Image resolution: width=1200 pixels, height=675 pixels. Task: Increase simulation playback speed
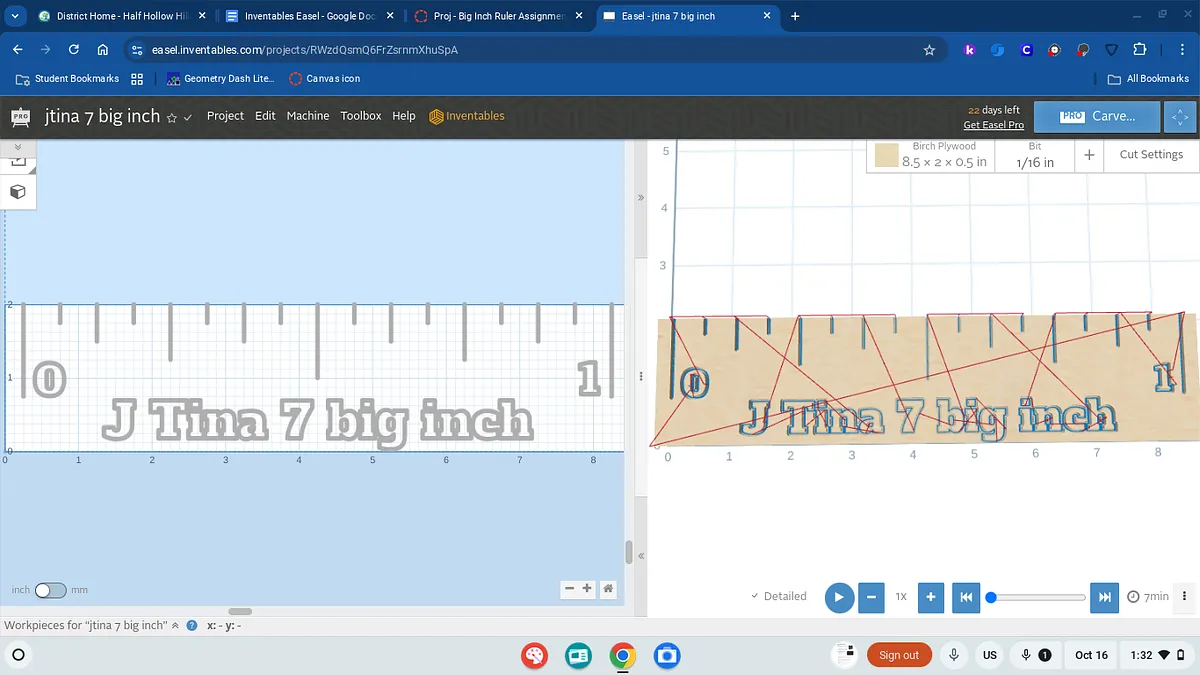930,597
